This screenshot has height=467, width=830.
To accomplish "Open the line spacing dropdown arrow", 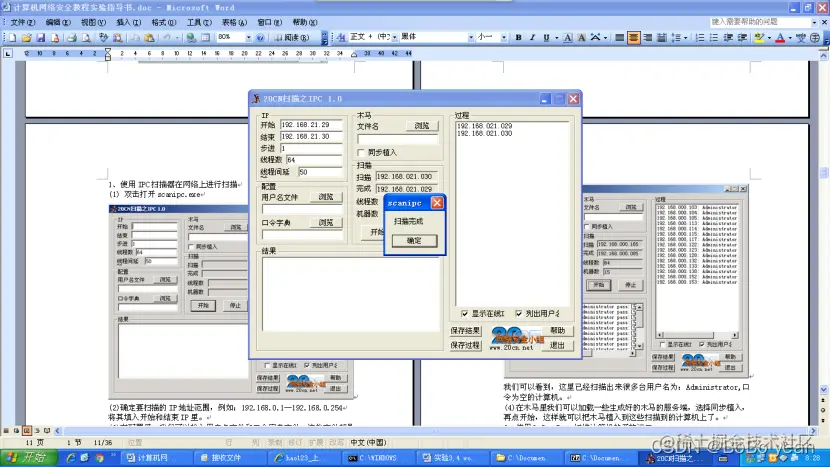I will click(685, 37).
